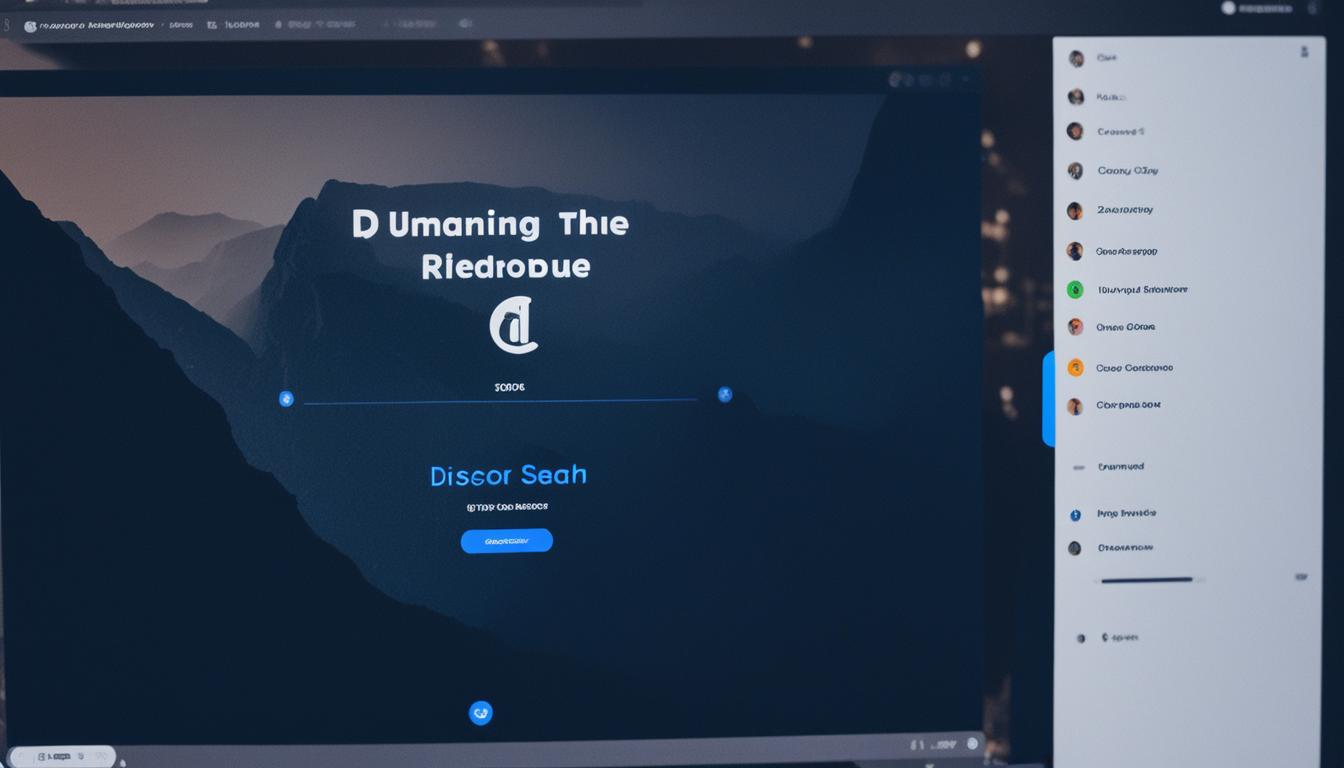Click the blue invite icon next to Iyng Invides
This screenshot has width=1344, height=768.
pos(1073,512)
